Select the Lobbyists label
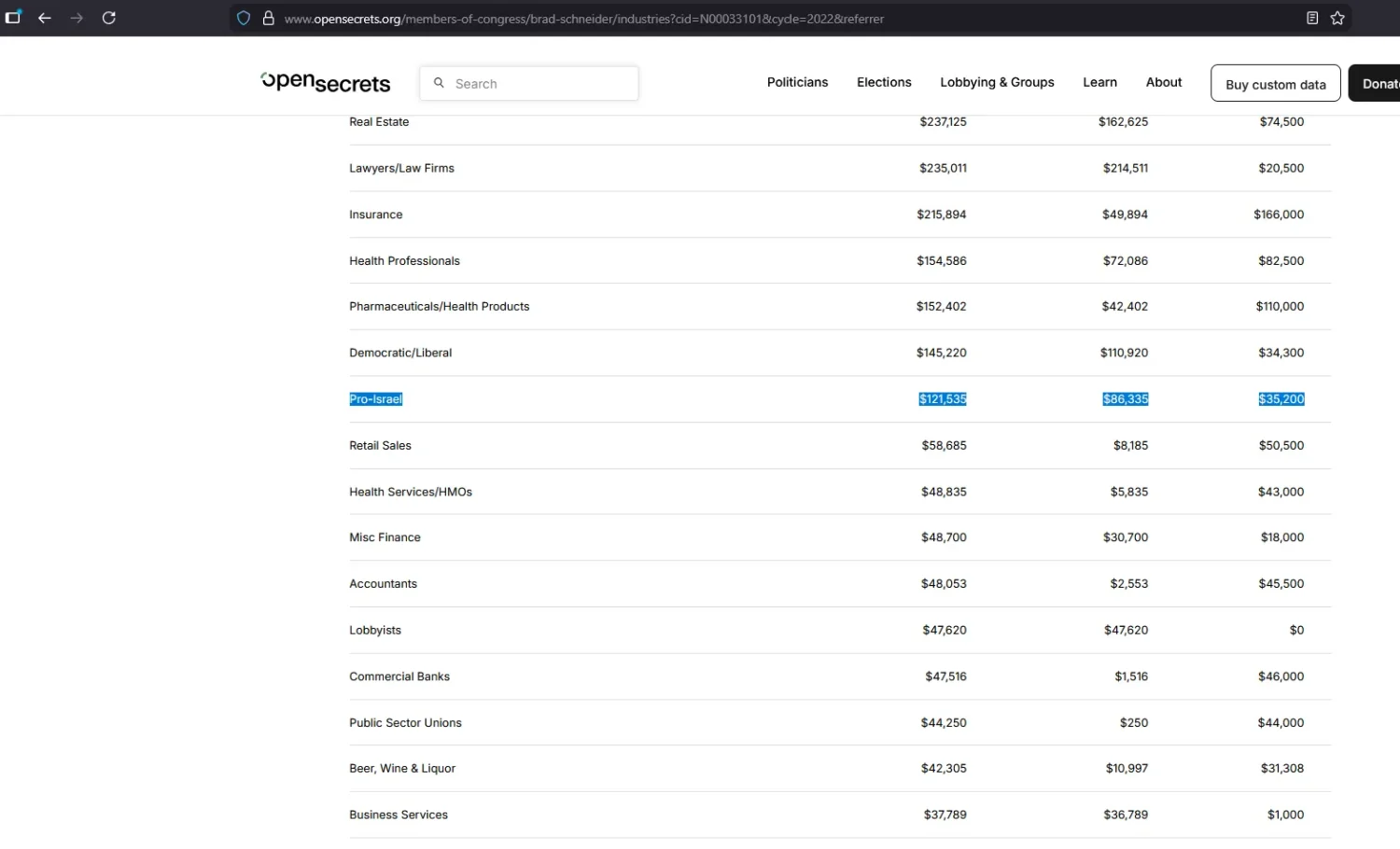1400x849 pixels. 375,631
